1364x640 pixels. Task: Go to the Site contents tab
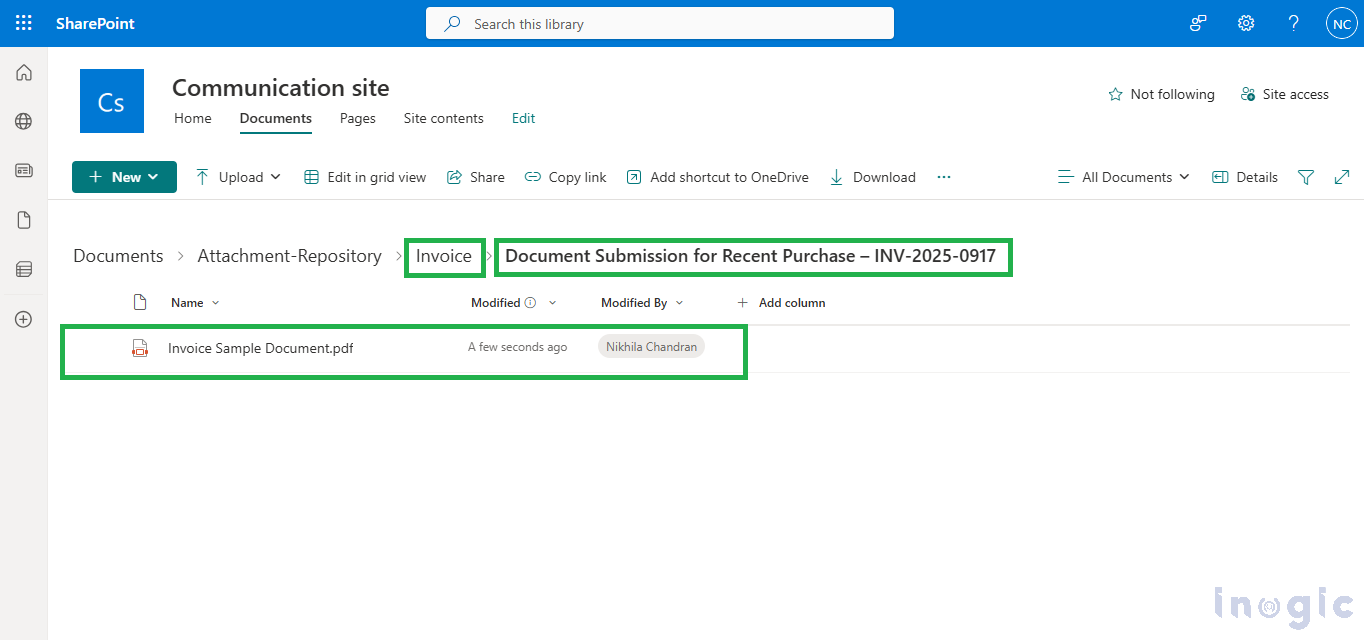443,118
